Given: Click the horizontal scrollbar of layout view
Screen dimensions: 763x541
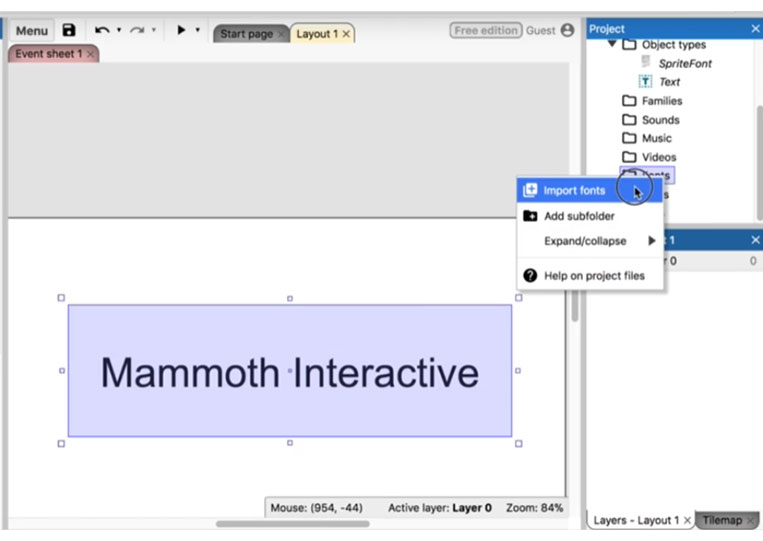Looking at the screenshot, I should (x=292, y=524).
